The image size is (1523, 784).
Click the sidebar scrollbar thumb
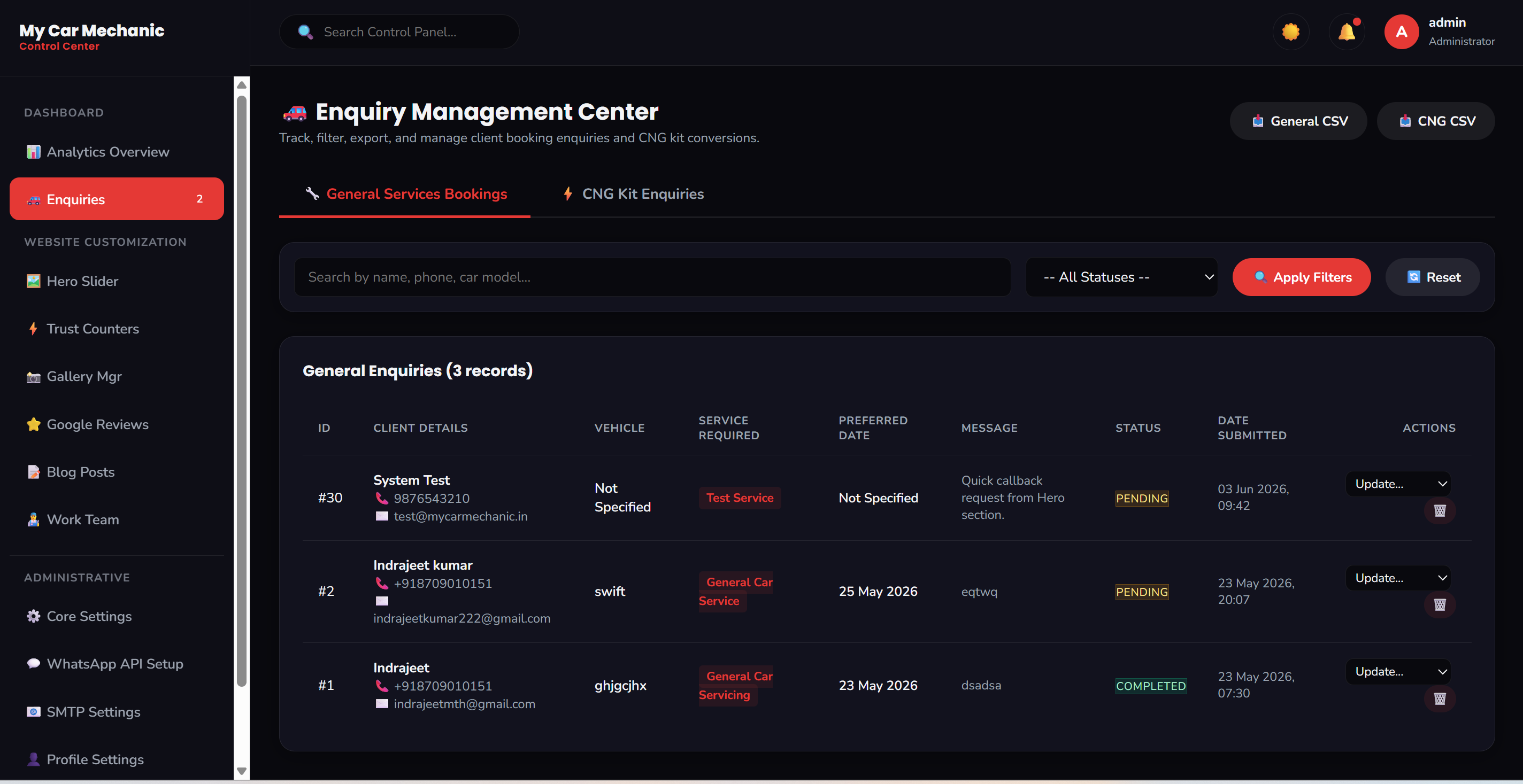pos(241,391)
